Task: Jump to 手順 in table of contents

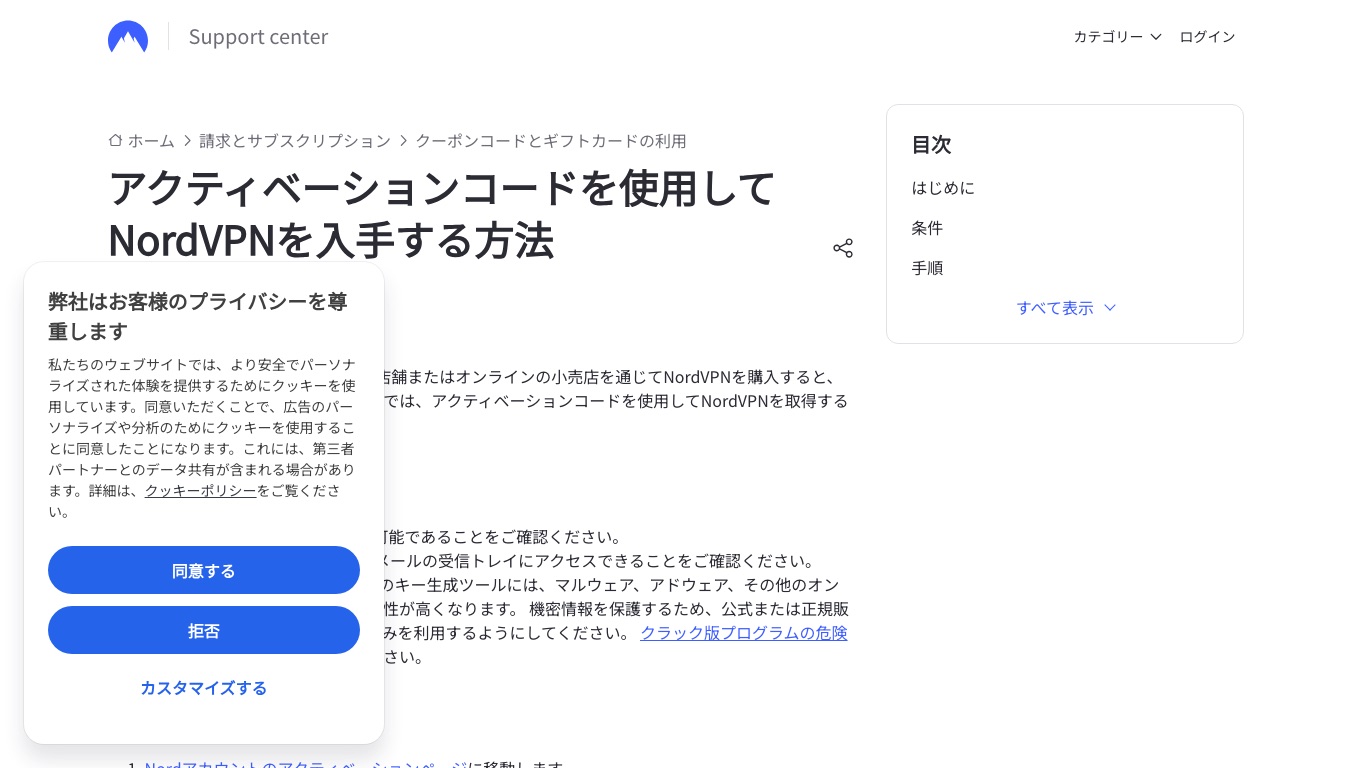Action: click(x=927, y=268)
